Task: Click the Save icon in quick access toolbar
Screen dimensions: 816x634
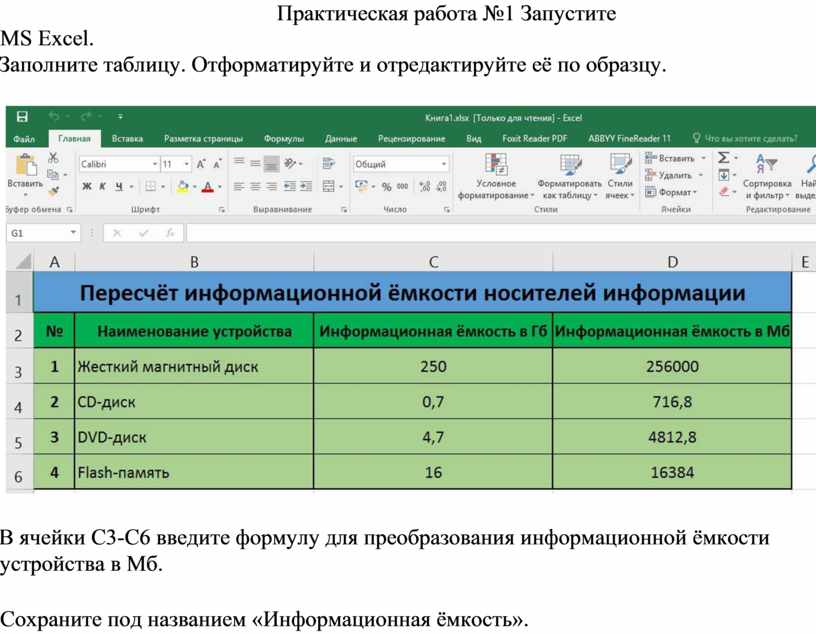Action: point(22,117)
